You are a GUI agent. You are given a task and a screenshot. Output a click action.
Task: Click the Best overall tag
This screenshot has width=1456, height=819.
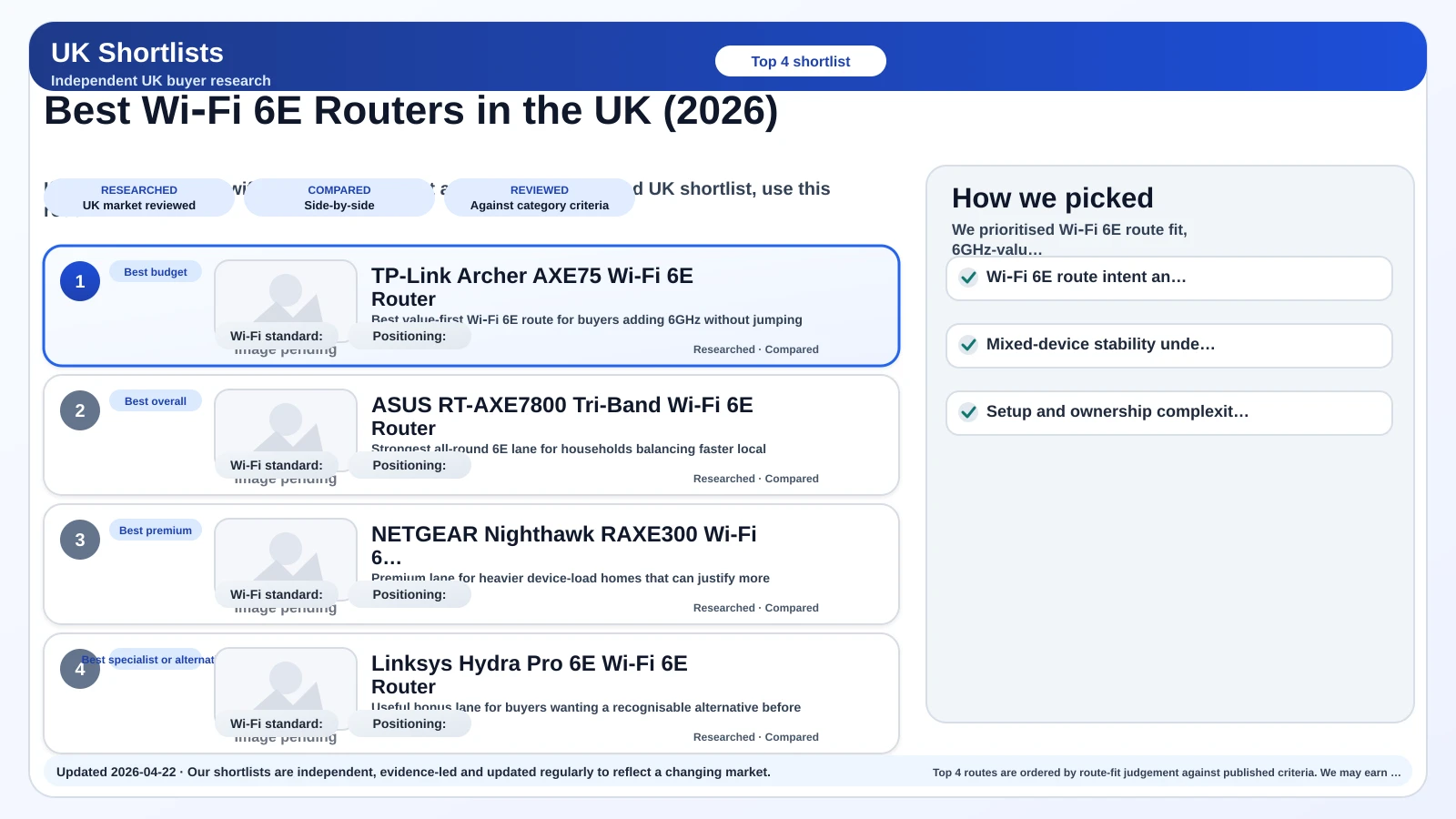coord(156,401)
